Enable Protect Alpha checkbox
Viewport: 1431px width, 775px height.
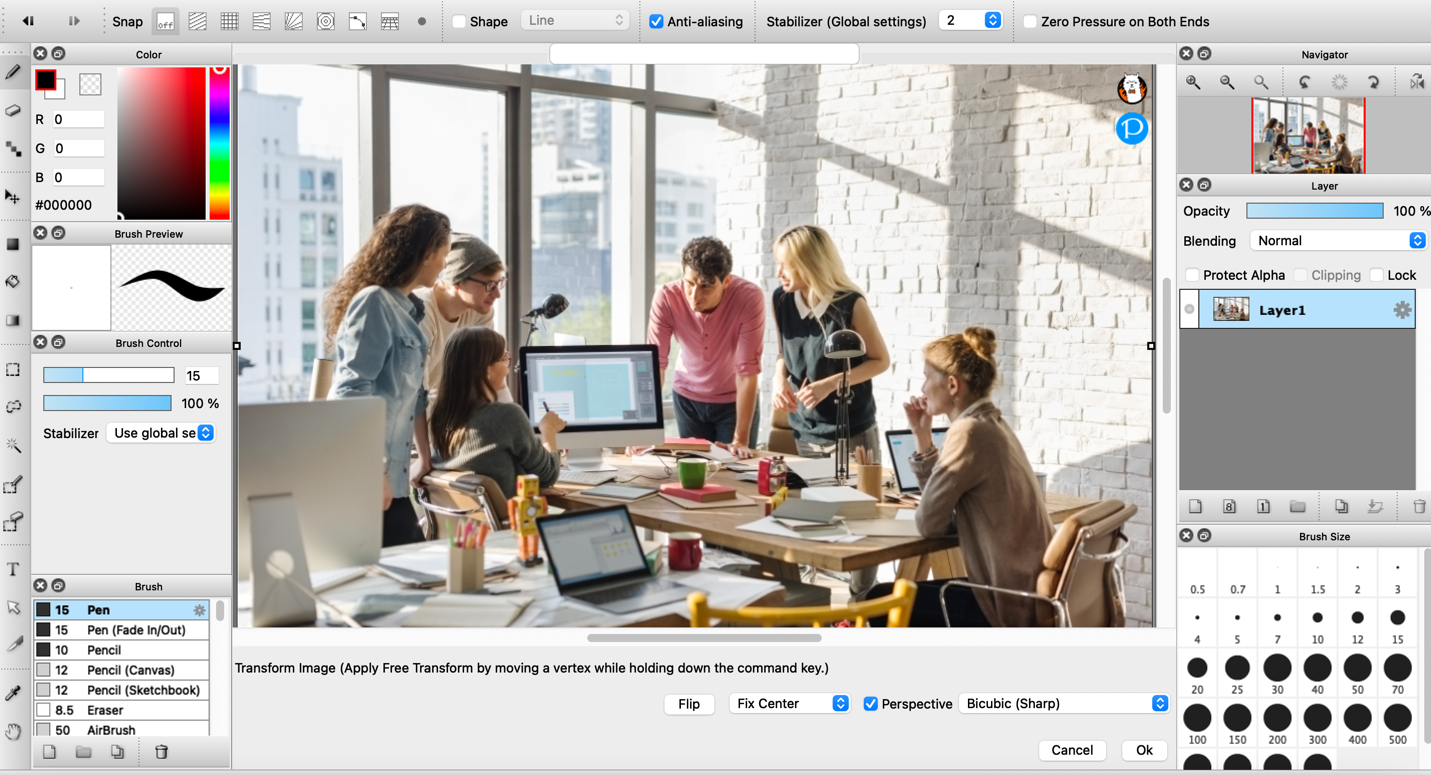click(1192, 275)
